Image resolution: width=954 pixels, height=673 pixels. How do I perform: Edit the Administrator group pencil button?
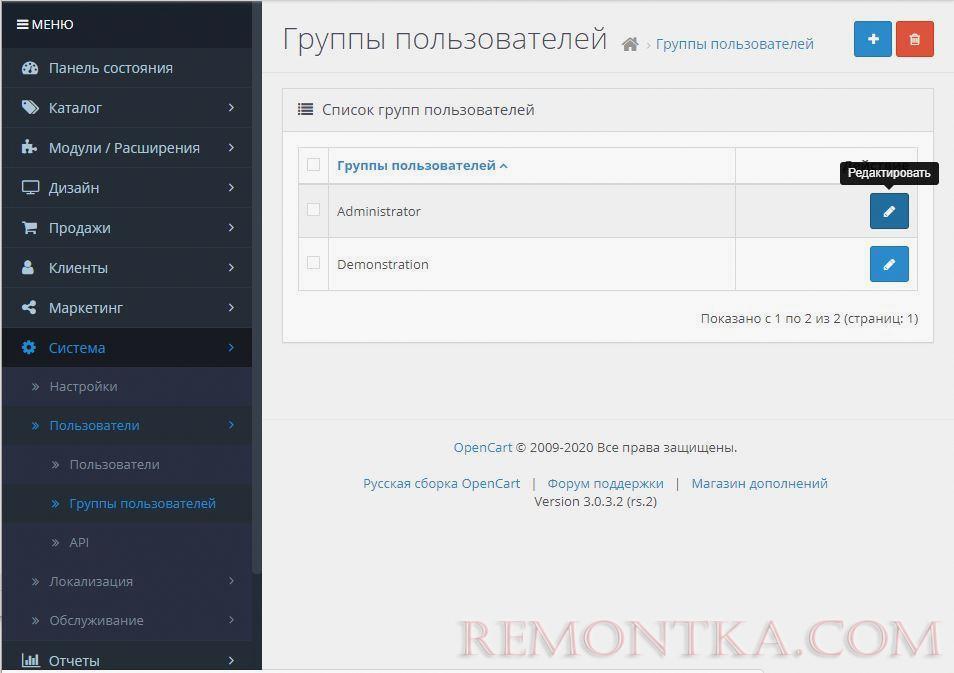889,211
